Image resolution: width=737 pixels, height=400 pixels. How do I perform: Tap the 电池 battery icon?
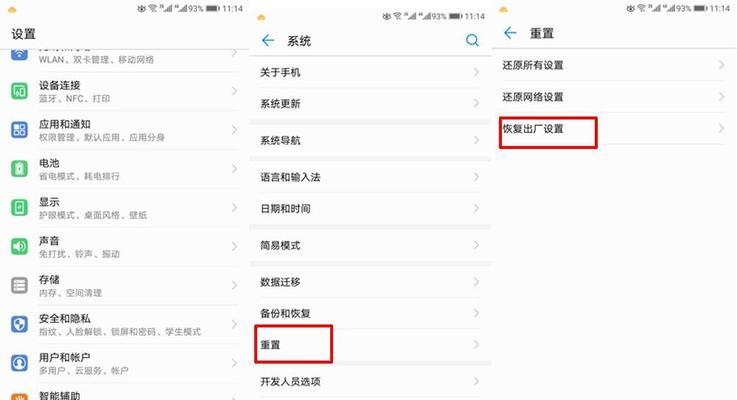(19, 169)
